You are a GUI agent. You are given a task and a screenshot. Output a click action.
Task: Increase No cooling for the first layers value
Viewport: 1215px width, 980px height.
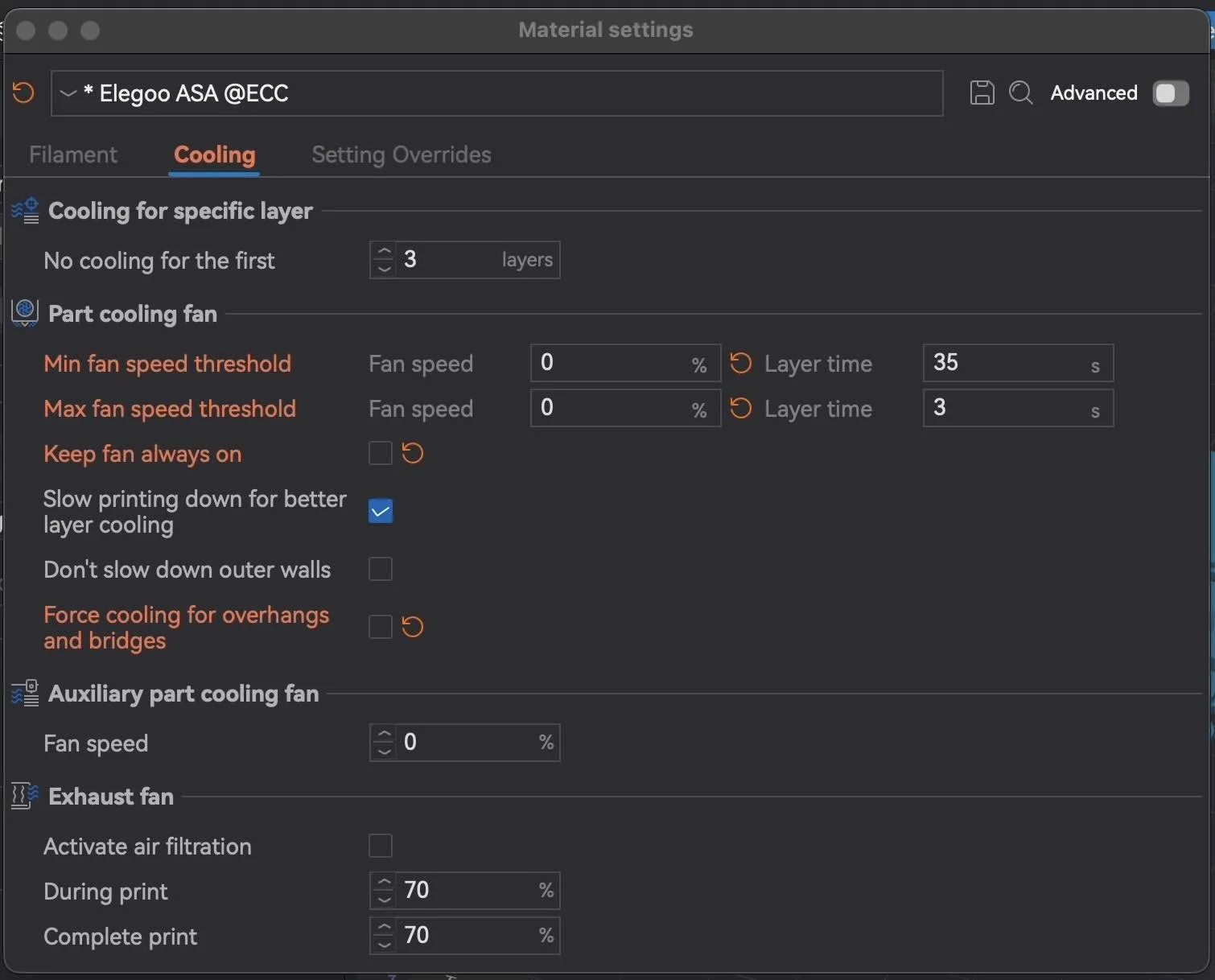(x=384, y=252)
